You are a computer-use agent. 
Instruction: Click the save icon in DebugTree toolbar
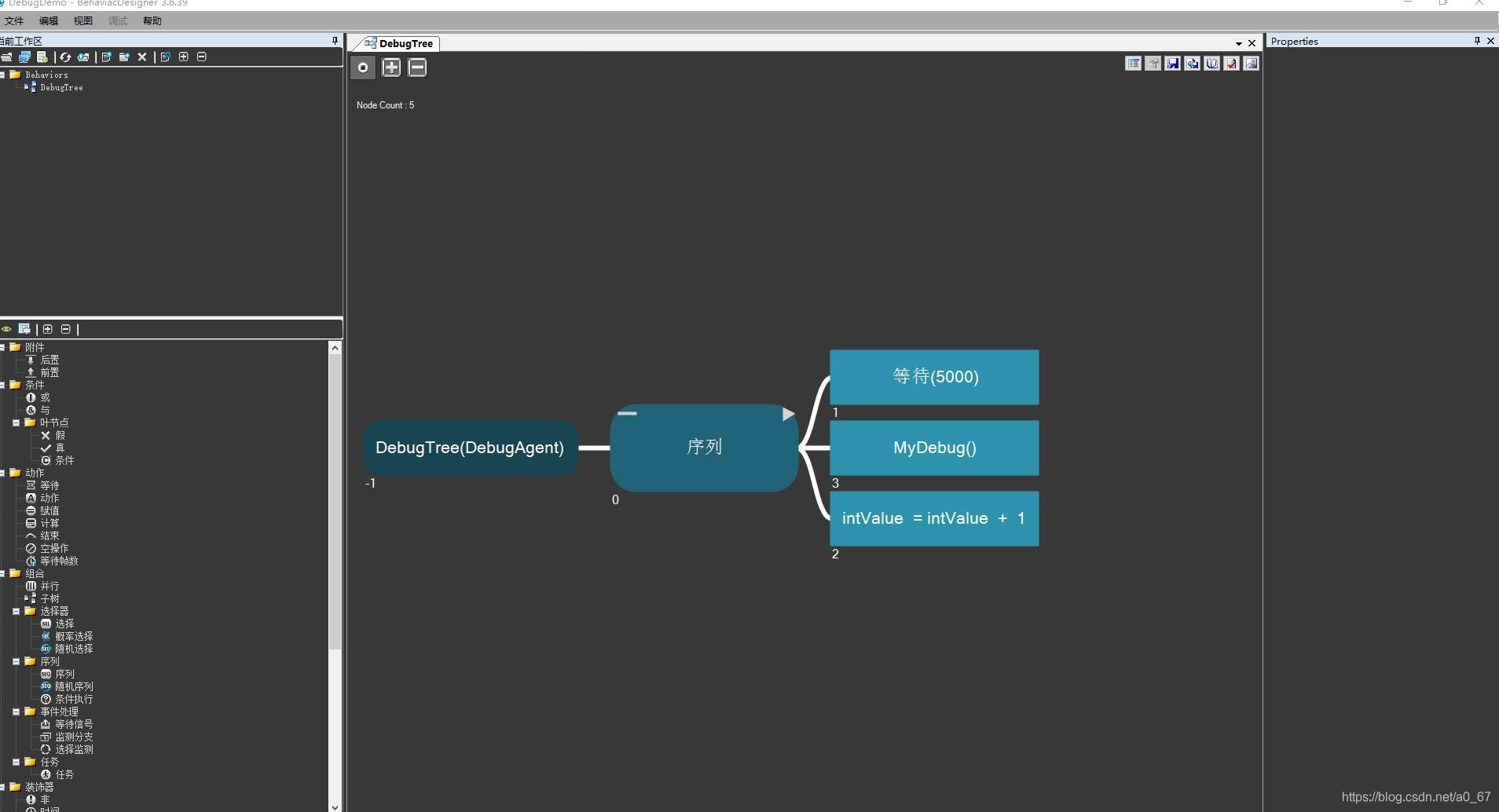pyautogui.click(x=1174, y=64)
